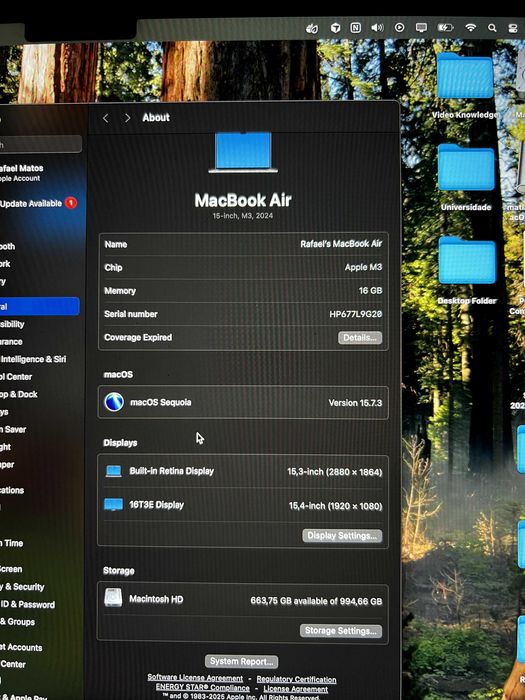Open the flame-leaf menu bar icon
525x700 pixels.
312,29
